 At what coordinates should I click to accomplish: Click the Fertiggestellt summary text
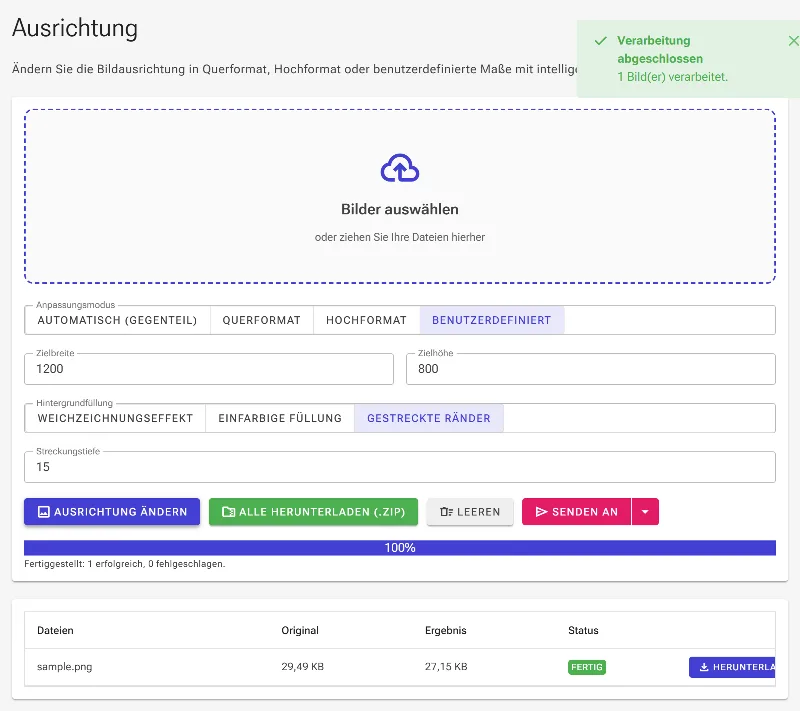pos(124,564)
